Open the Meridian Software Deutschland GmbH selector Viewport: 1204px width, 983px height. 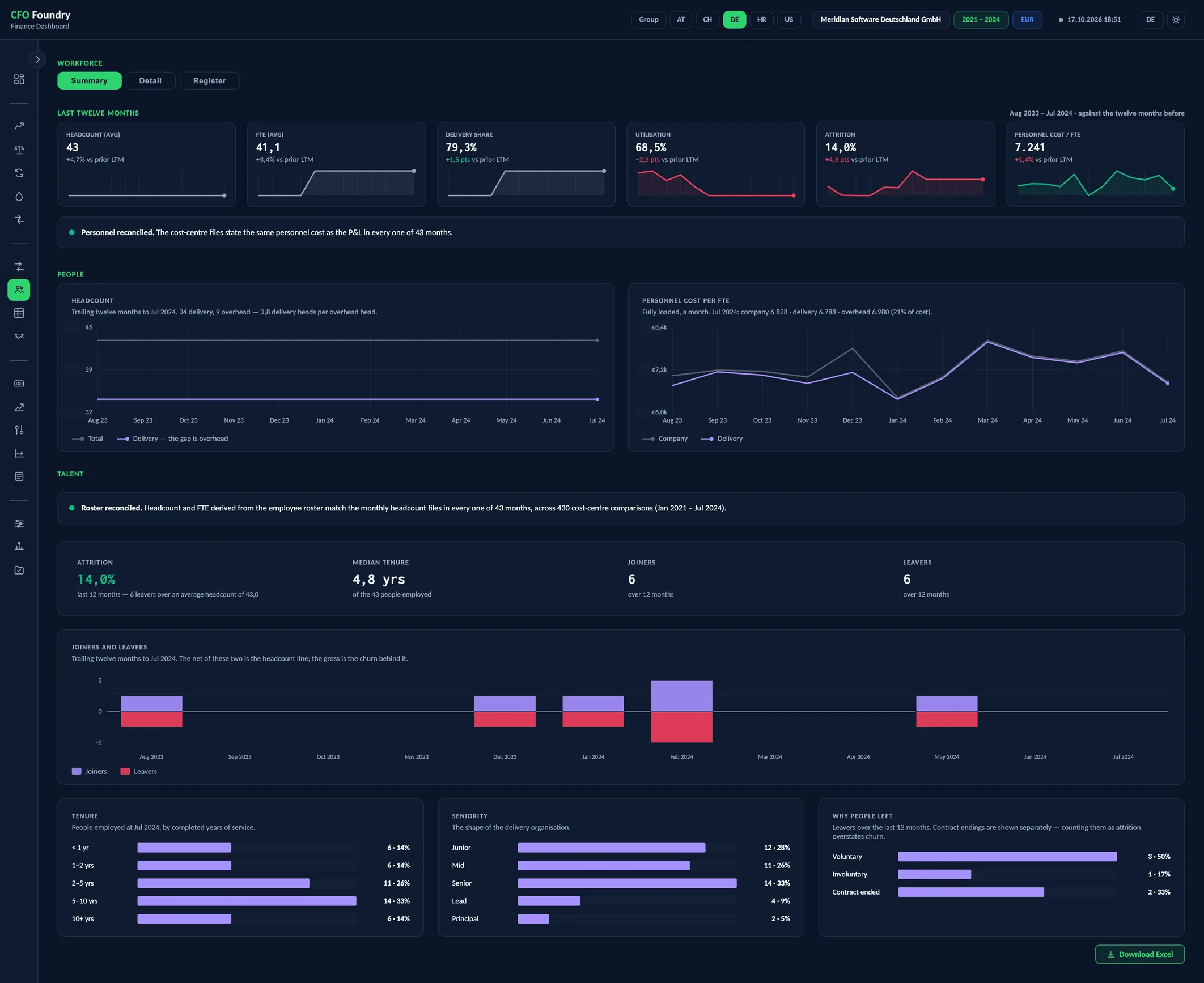(x=880, y=20)
